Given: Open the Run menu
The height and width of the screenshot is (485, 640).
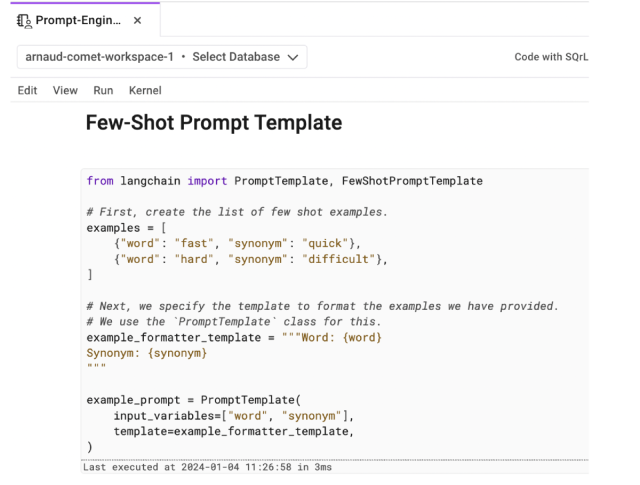Looking at the screenshot, I should [103, 90].
